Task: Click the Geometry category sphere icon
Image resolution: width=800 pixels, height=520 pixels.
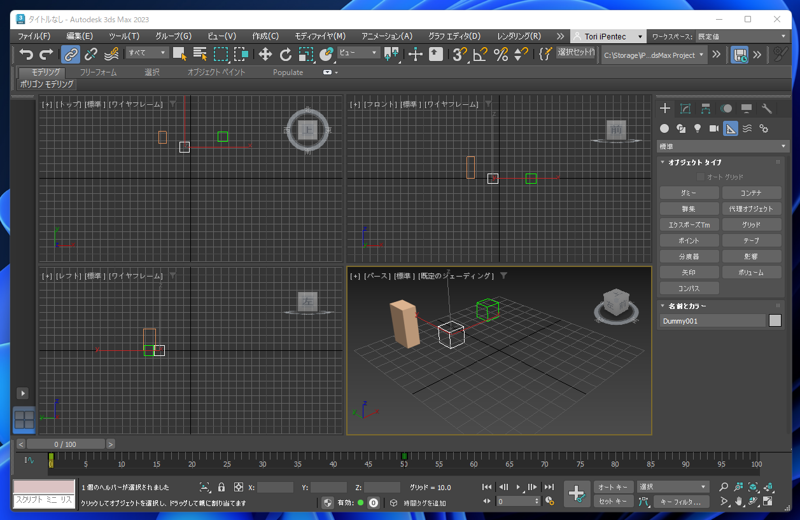Action: [x=664, y=129]
